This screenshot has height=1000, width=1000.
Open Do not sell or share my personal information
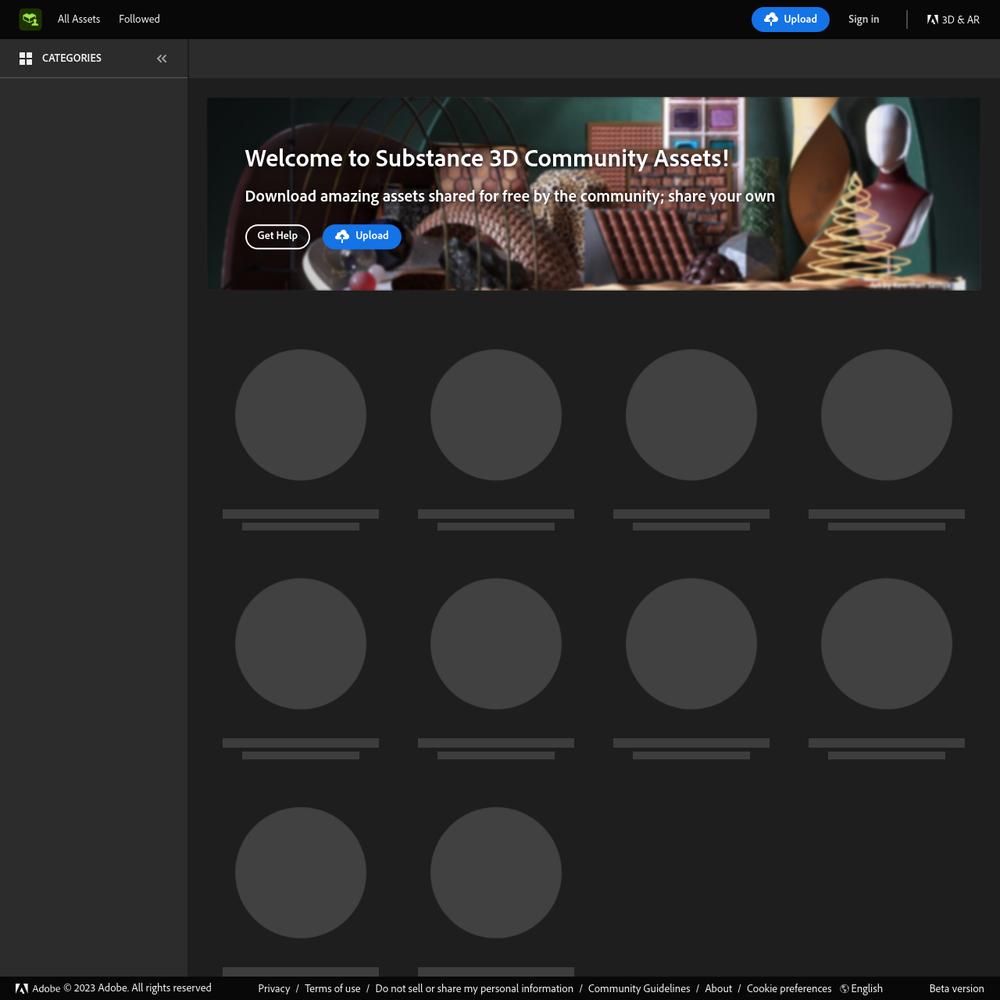tap(474, 988)
